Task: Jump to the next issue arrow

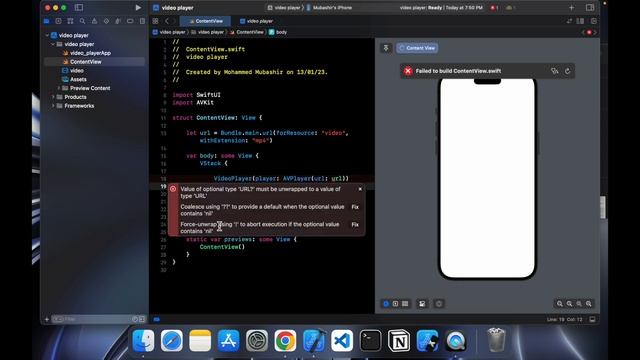Action: coord(595,32)
